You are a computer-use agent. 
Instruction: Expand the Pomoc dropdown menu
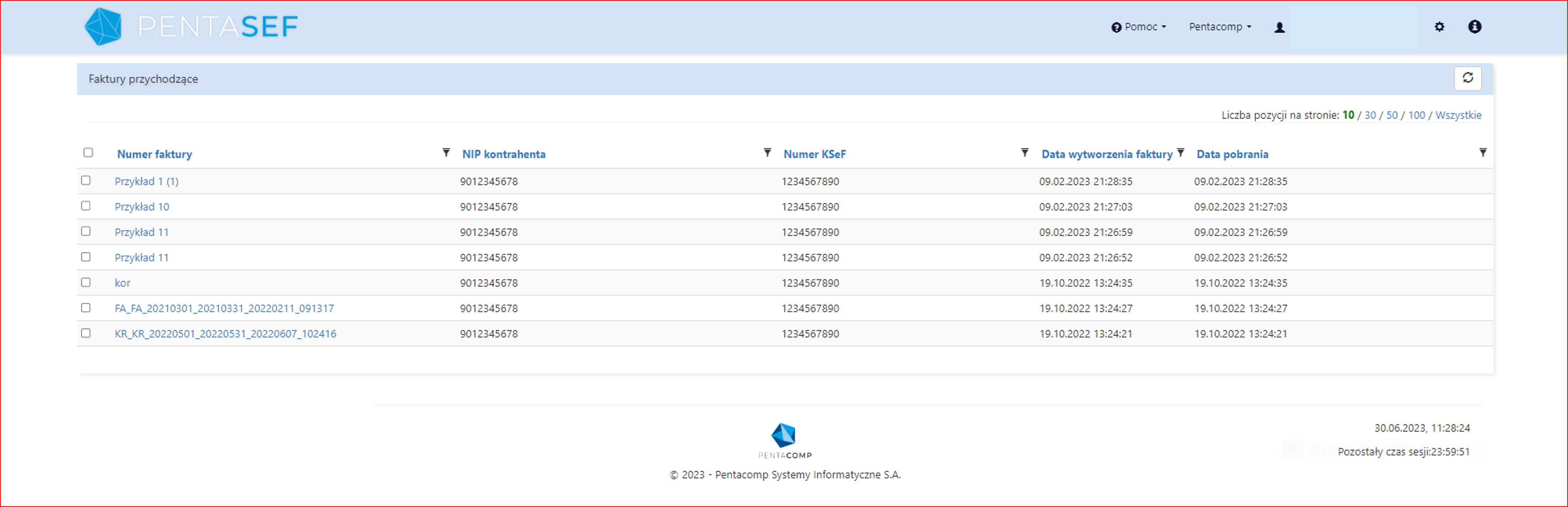coord(1138,27)
